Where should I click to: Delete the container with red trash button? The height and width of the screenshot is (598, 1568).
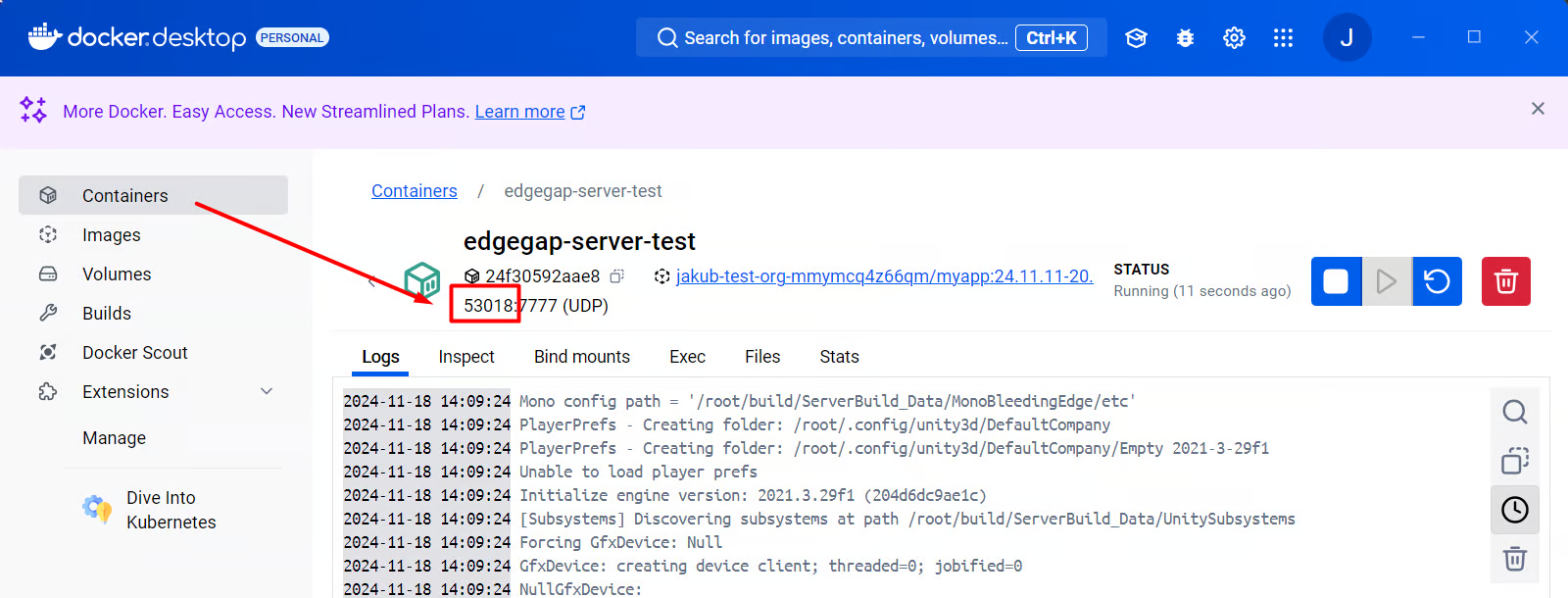pyautogui.click(x=1505, y=281)
